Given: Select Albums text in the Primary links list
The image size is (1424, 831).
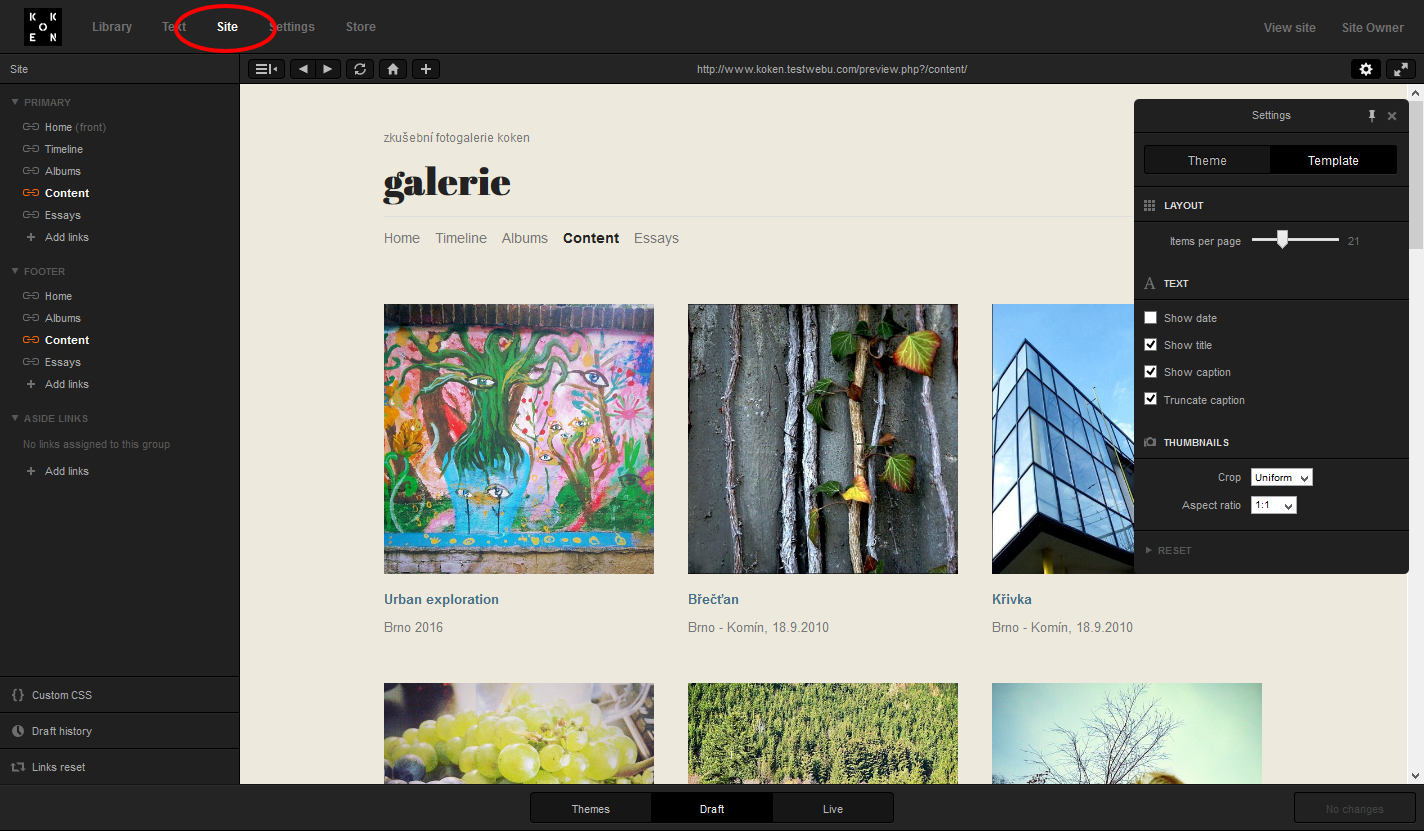Looking at the screenshot, I should (63, 171).
